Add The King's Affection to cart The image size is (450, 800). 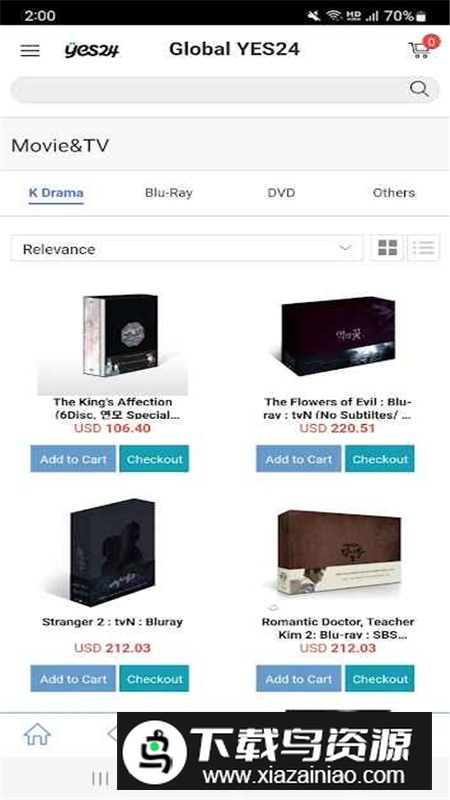[73, 459]
